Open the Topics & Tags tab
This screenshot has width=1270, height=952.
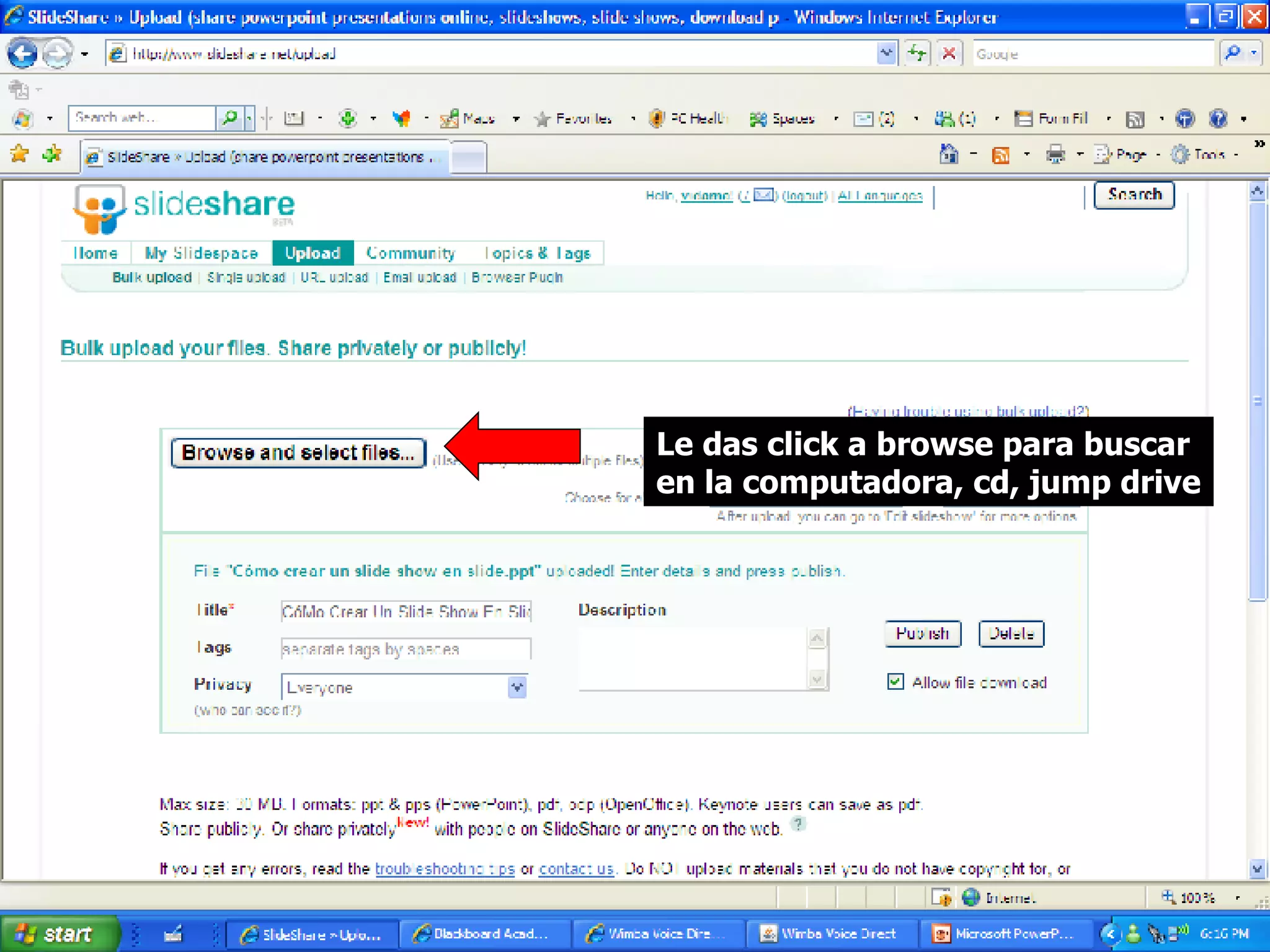coord(537,253)
